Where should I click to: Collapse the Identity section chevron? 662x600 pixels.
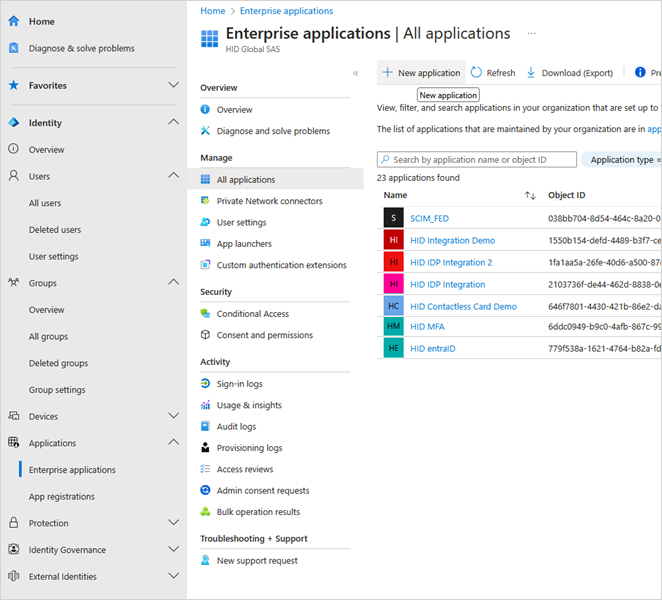[174, 122]
